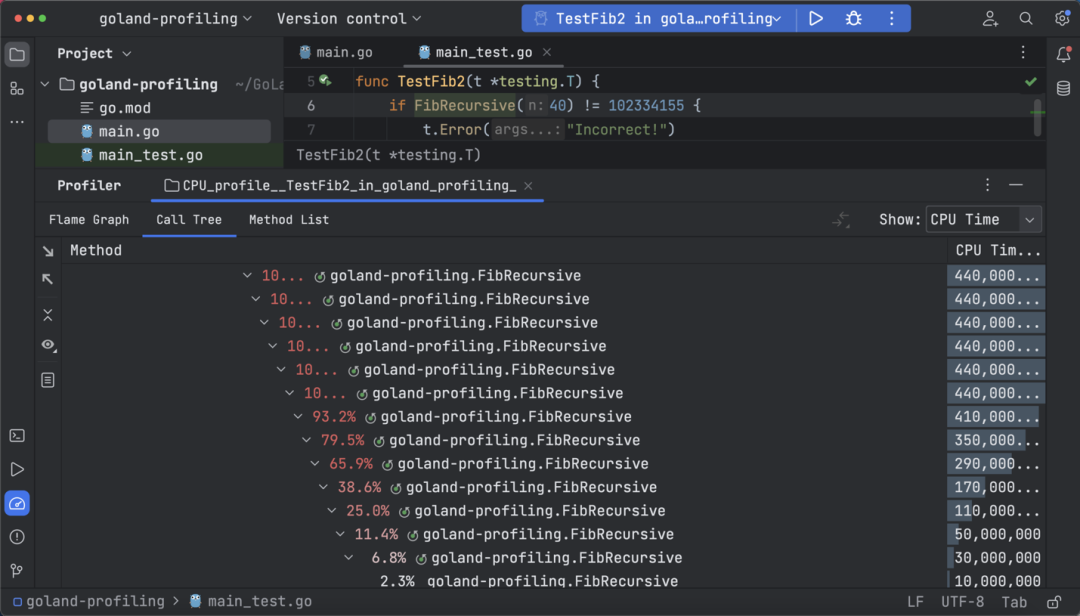Collapse the 93.2% FibRecursive node
Screen dimensions: 1080x616
pos(298,416)
